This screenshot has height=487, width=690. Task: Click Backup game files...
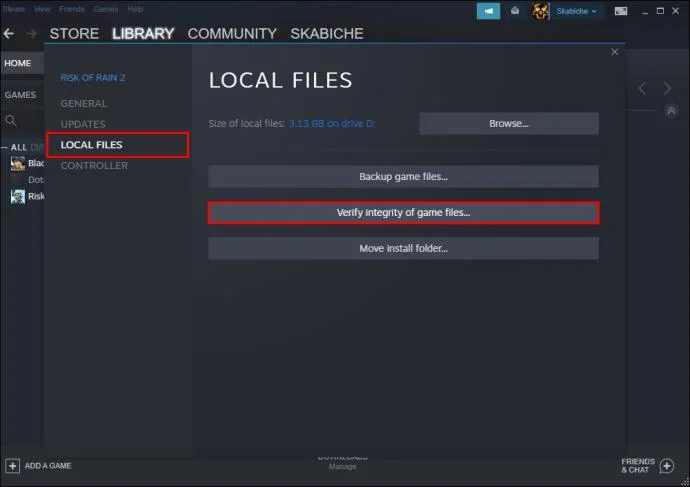[403, 176]
